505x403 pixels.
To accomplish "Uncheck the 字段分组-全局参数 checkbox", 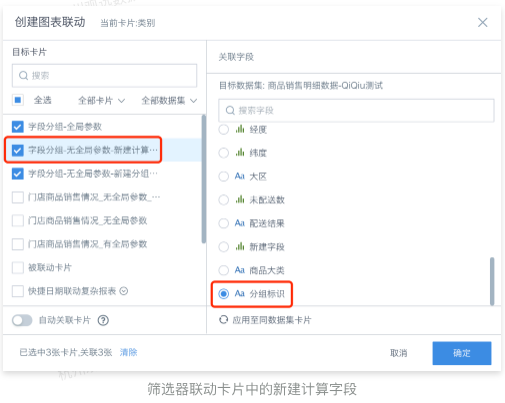I will point(18,127).
